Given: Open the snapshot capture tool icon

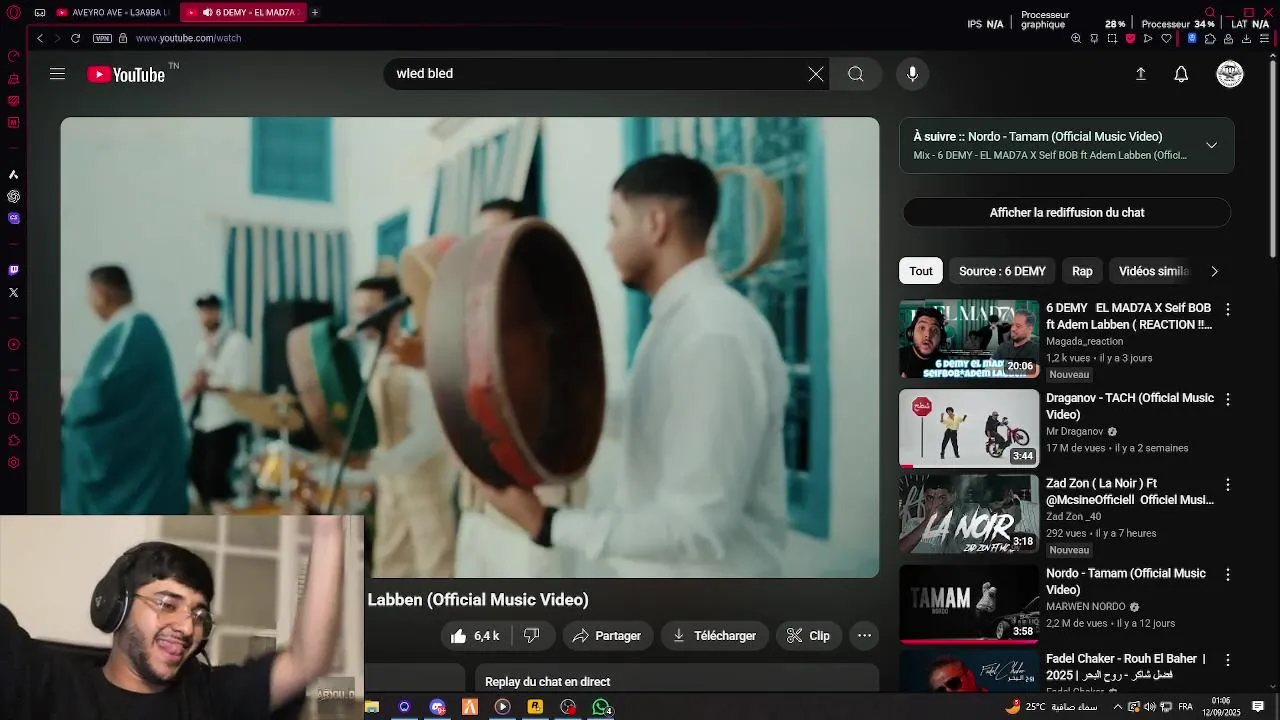Looking at the screenshot, I should tap(1112, 38).
